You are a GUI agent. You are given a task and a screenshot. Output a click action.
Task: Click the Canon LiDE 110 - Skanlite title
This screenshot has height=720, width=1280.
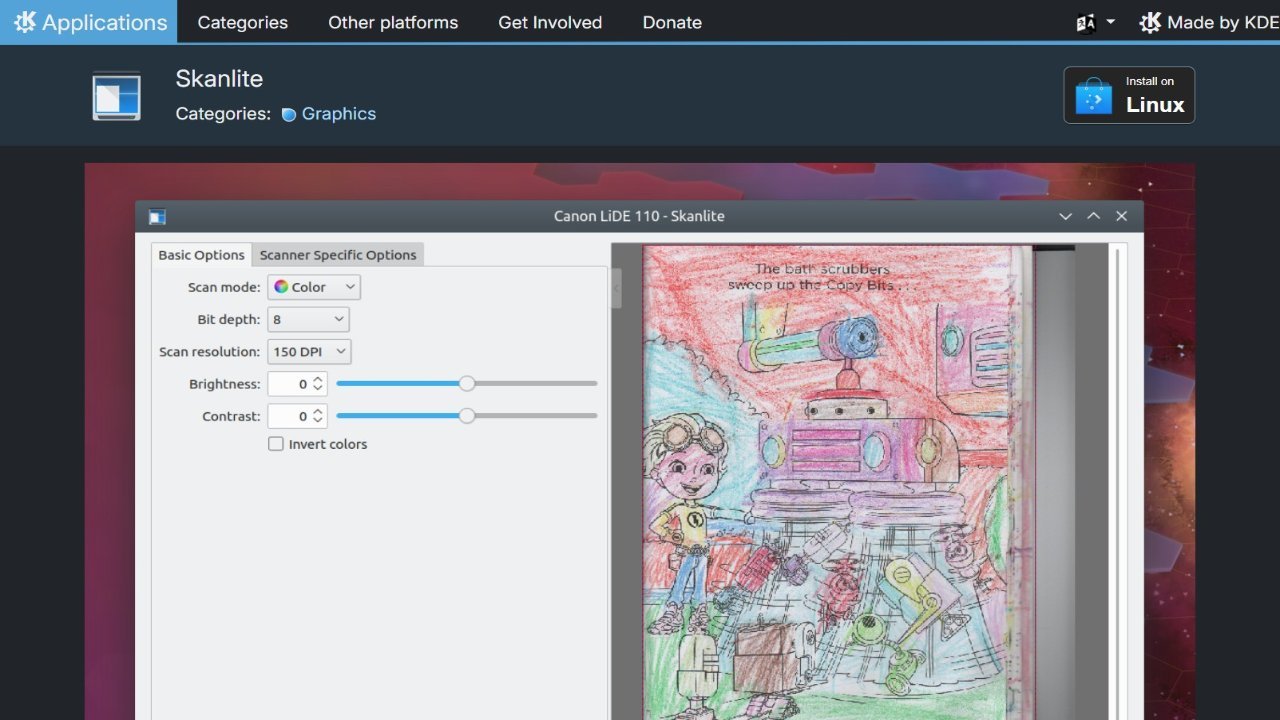pos(639,216)
